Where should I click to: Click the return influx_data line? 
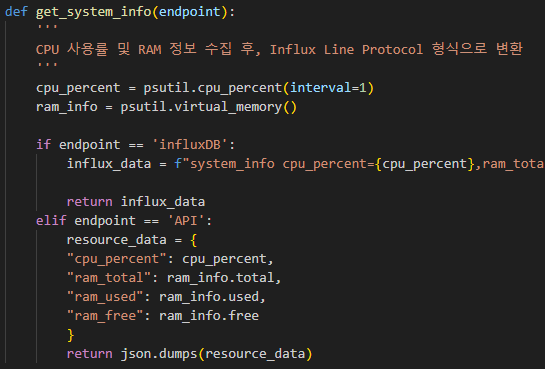click(x=136, y=202)
